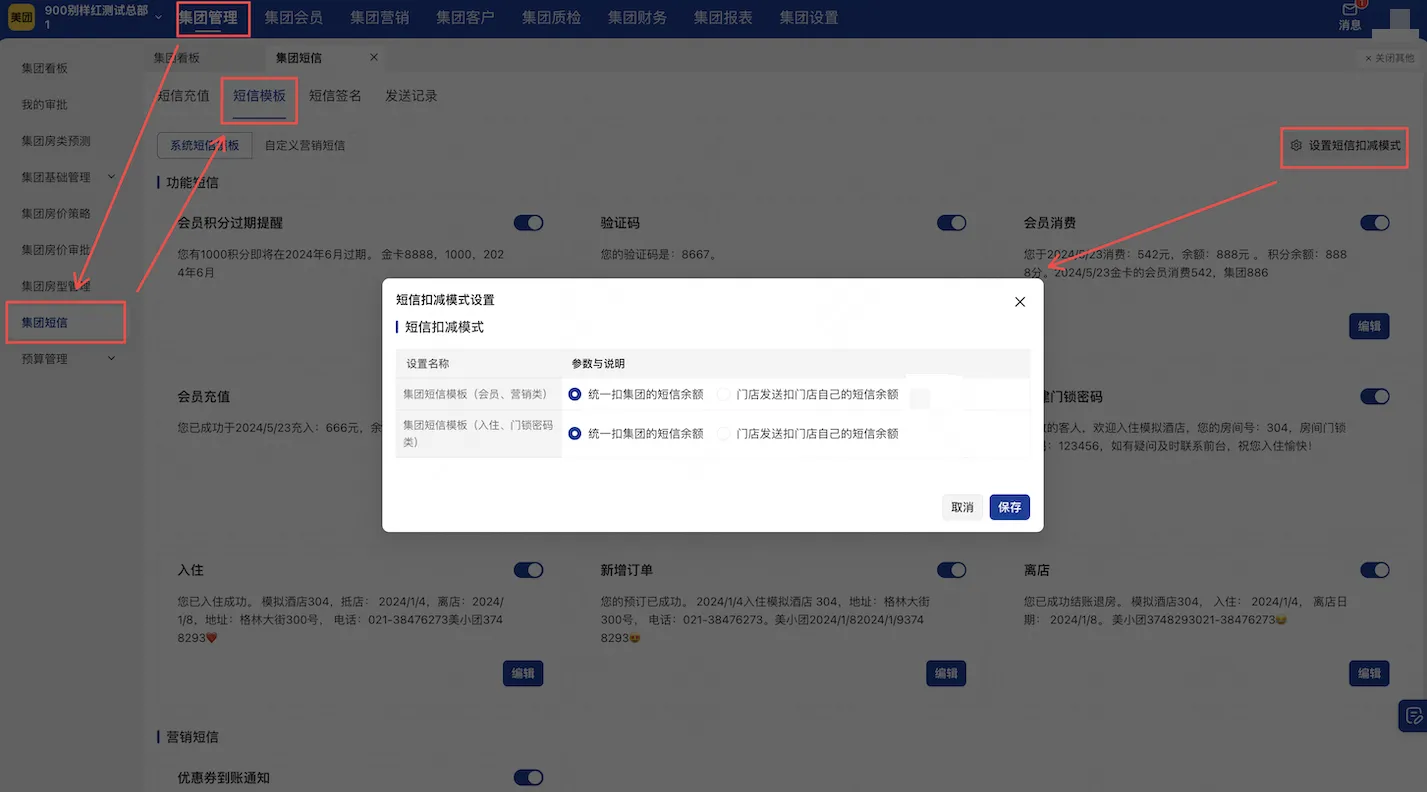Close the 短信扣减模式设置 dialog with X

coord(1020,302)
